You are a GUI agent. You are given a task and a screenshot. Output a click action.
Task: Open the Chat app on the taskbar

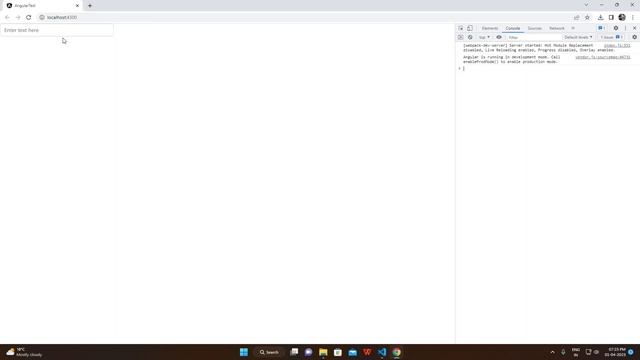pos(309,352)
